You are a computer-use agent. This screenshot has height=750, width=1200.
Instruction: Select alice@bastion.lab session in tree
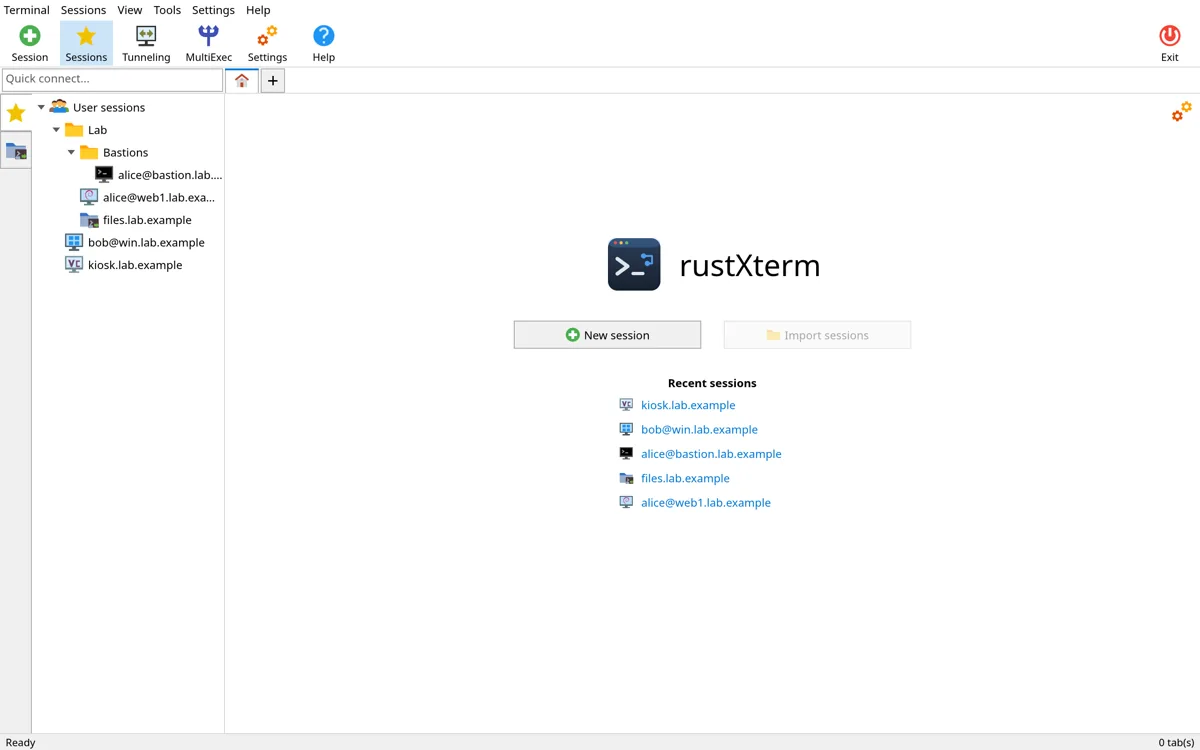coord(170,175)
